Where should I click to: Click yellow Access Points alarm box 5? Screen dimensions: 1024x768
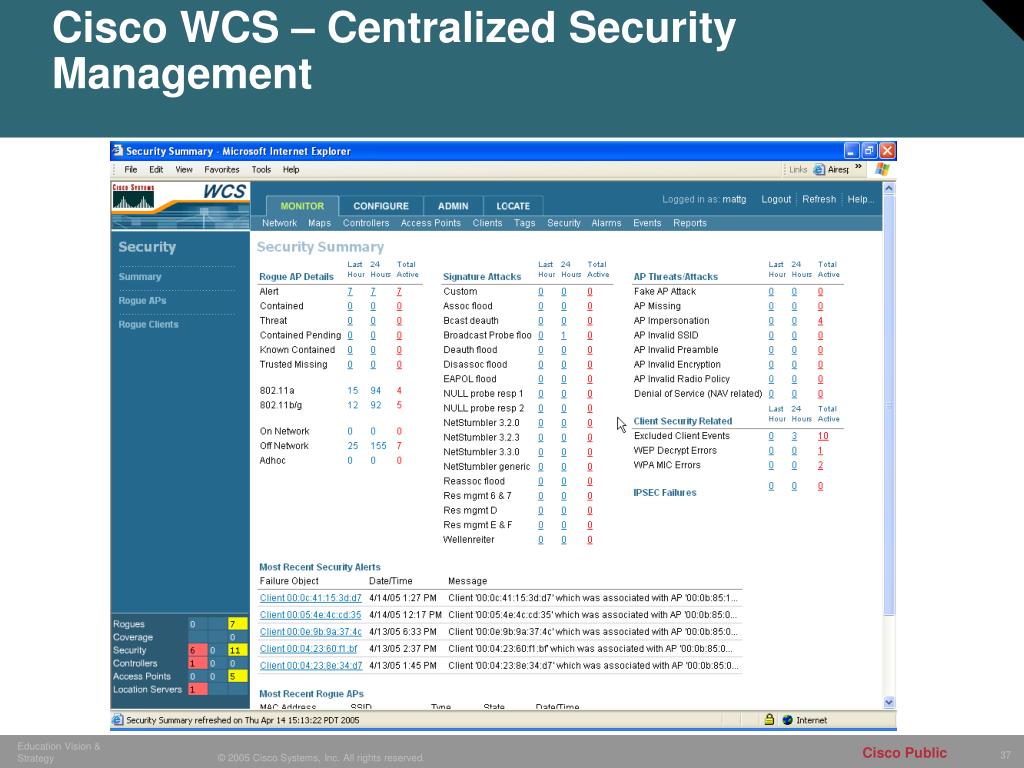[x=237, y=676]
